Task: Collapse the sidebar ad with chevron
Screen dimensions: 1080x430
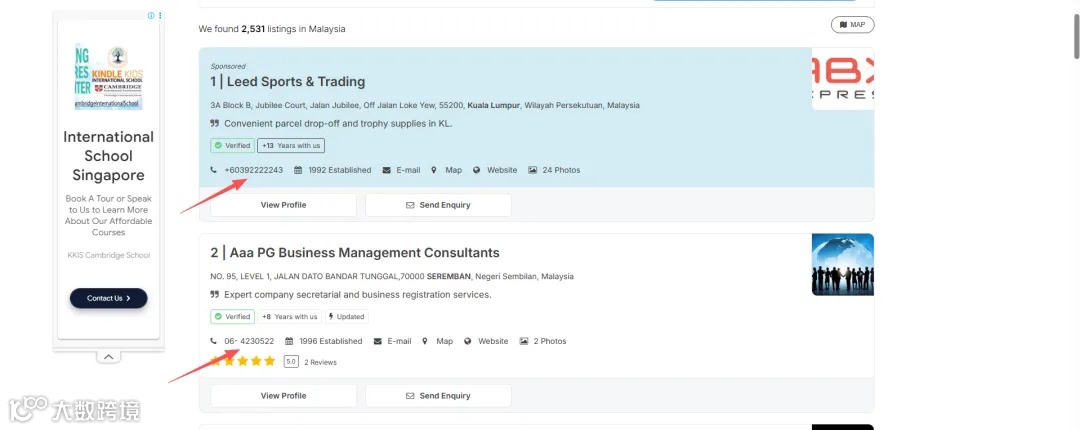Action: pyautogui.click(x=108, y=357)
